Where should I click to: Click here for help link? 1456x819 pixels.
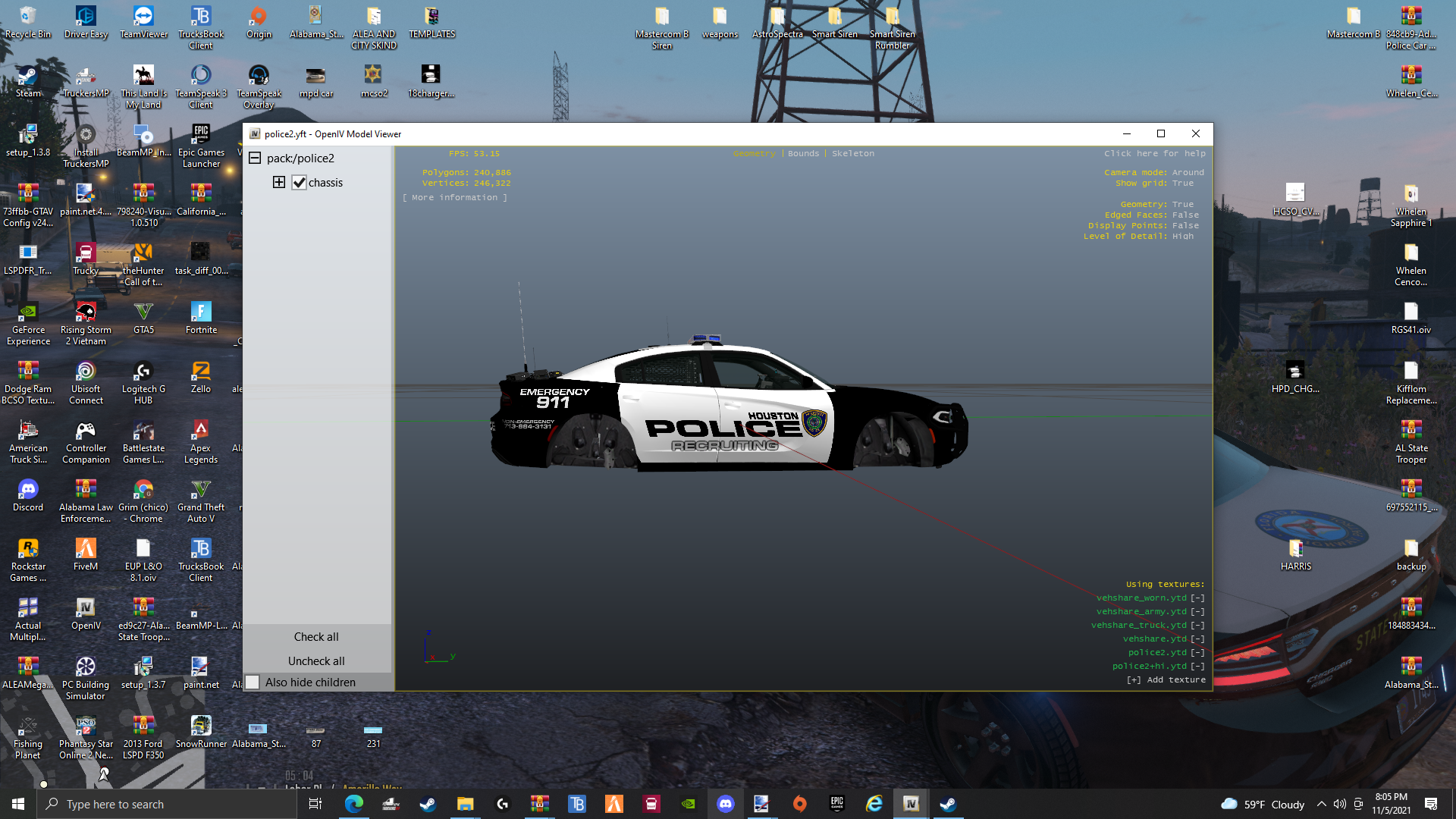point(1154,154)
